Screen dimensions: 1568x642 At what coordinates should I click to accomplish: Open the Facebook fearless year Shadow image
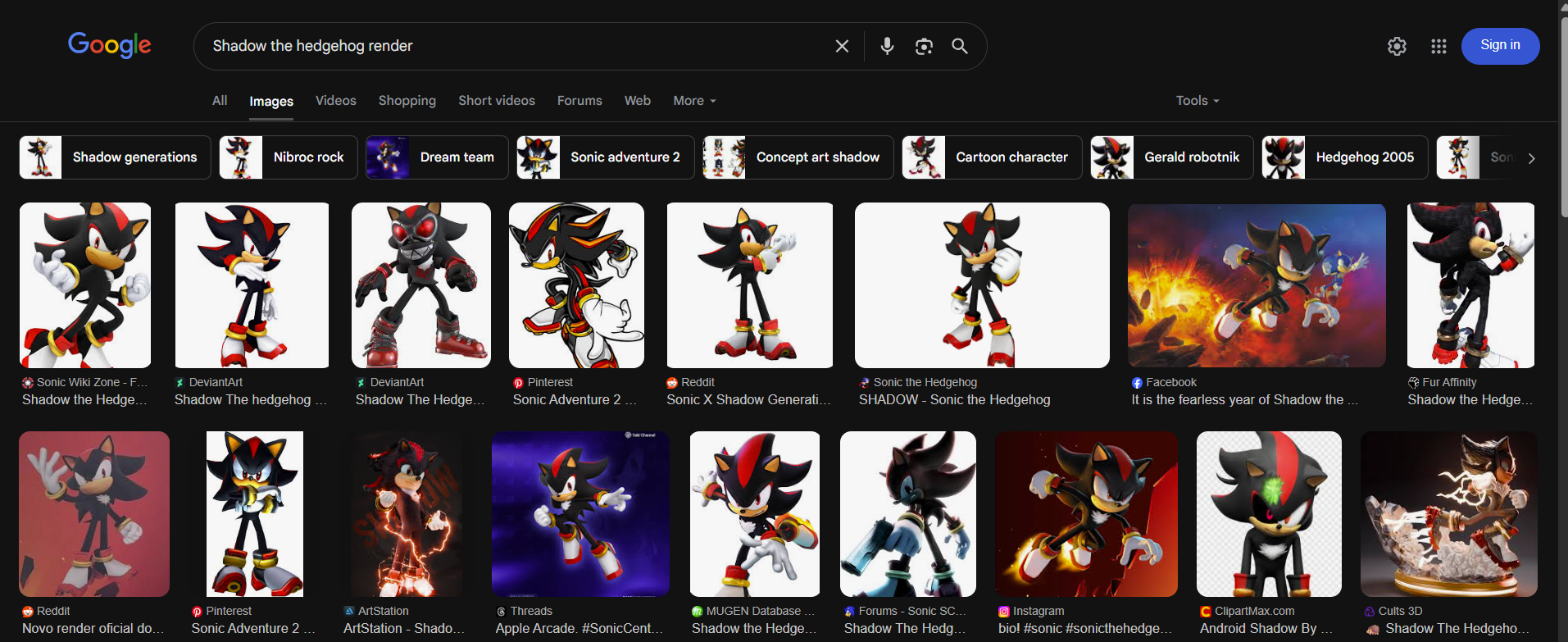pyautogui.click(x=1257, y=285)
